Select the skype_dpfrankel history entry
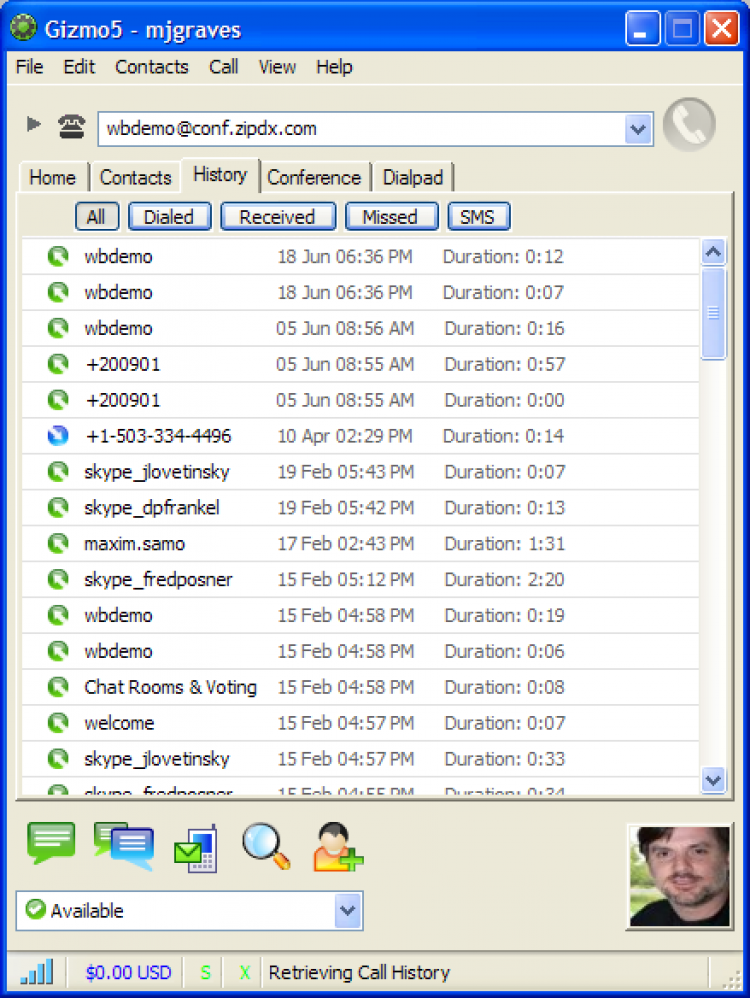Screen dimensions: 750x998 360,507
